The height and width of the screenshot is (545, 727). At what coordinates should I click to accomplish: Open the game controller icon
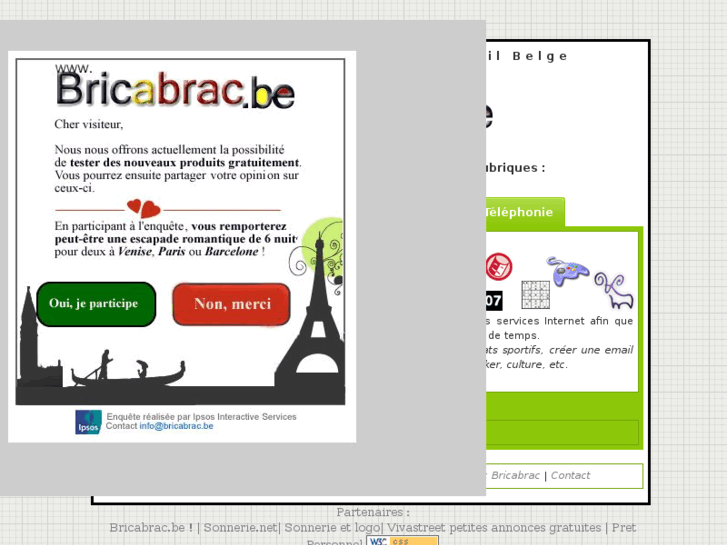(568, 270)
